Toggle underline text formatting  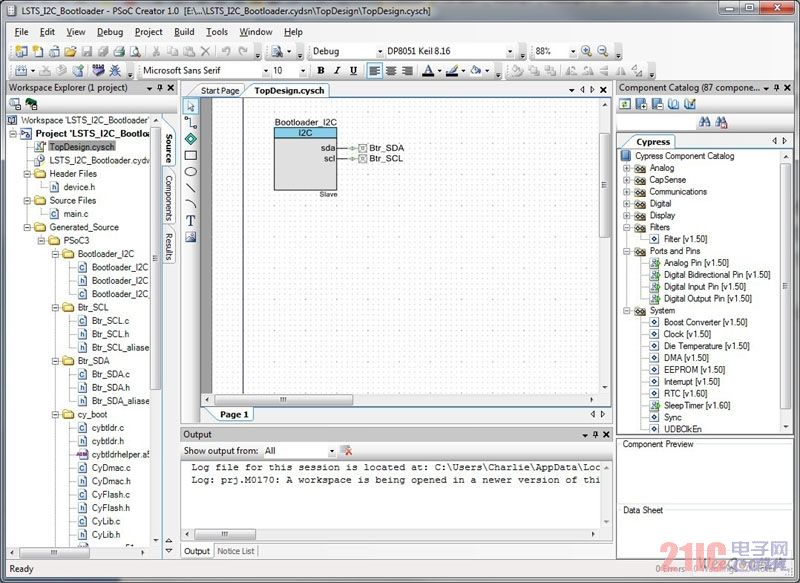pos(354,71)
